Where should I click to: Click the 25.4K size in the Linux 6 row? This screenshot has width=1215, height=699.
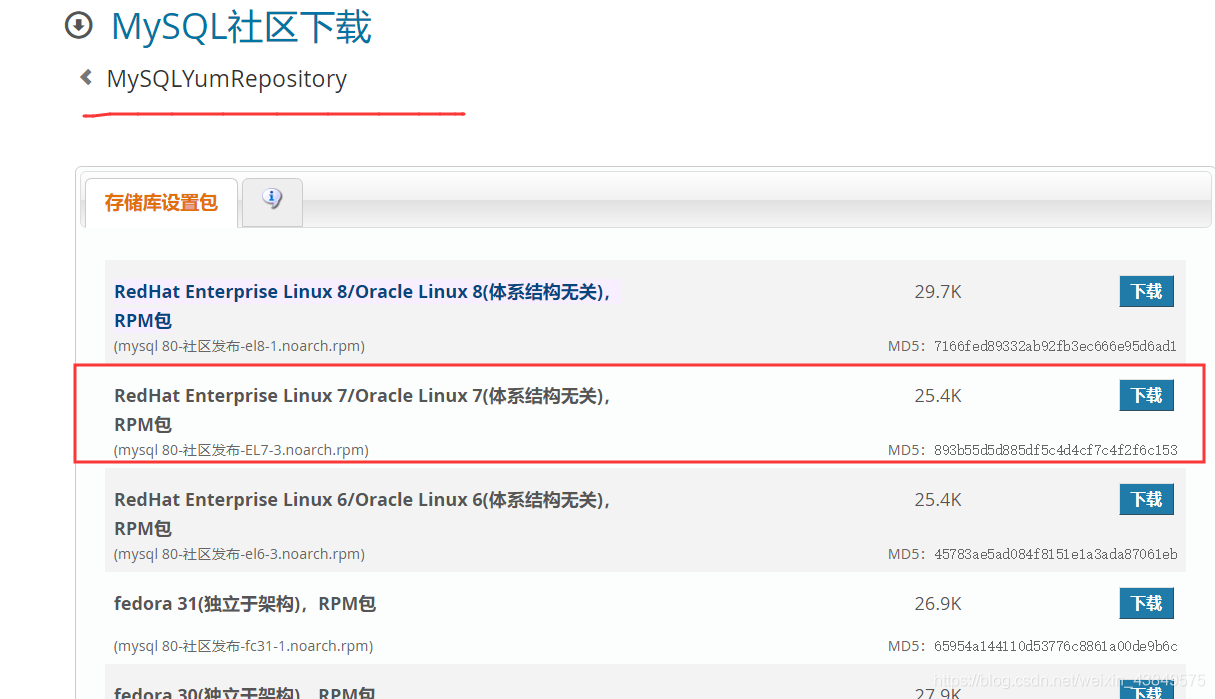click(938, 500)
